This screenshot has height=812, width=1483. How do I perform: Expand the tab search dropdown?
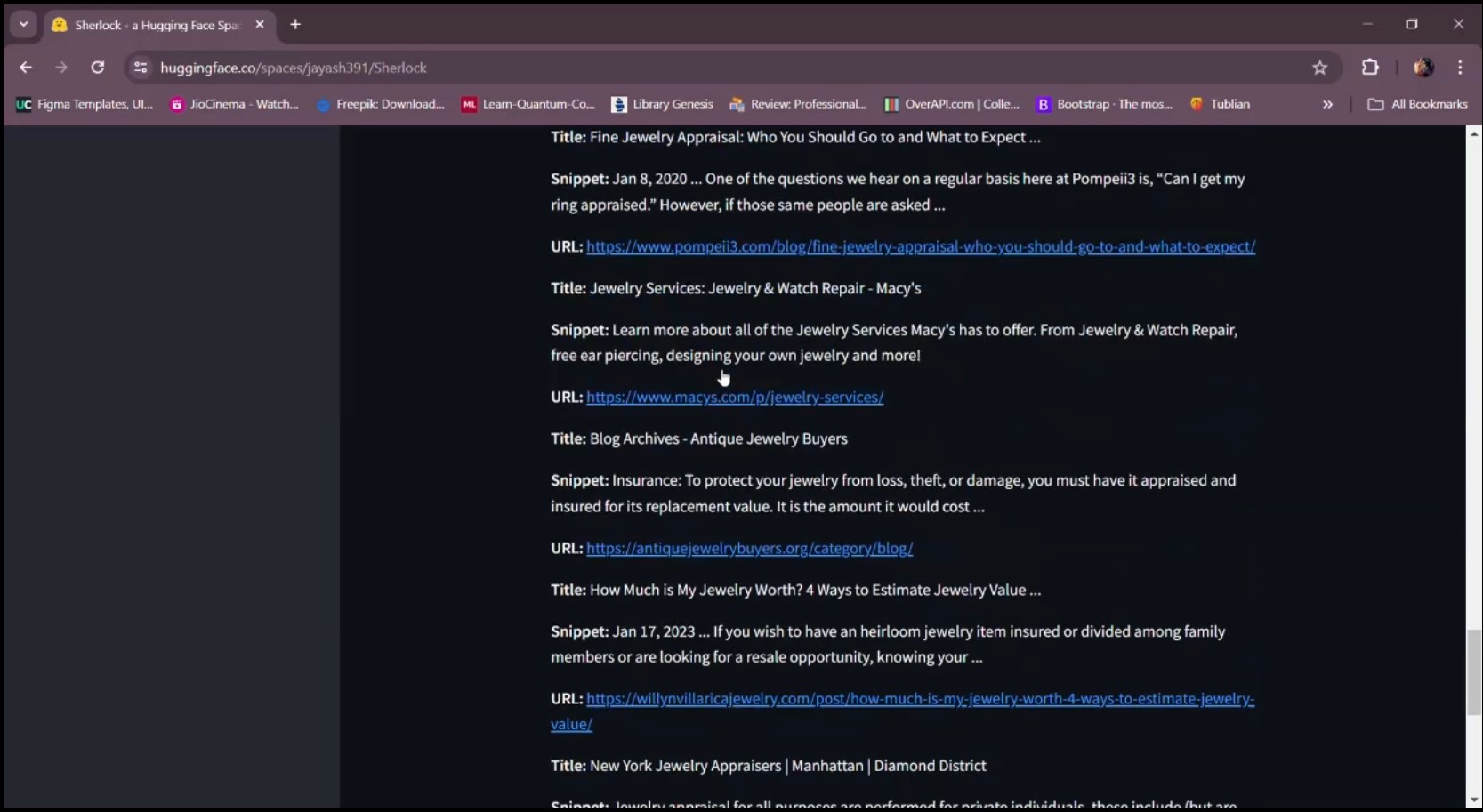point(24,25)
